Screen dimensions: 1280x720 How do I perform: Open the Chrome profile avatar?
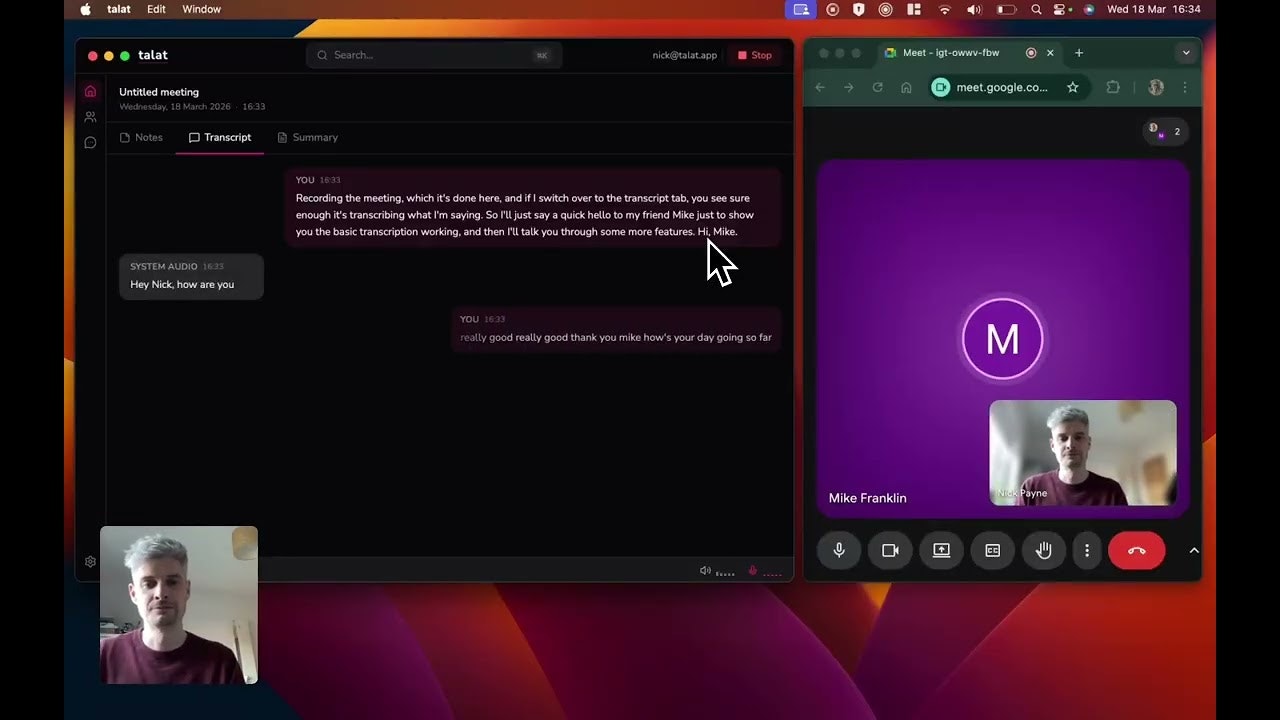click(x=1156, y=87)
